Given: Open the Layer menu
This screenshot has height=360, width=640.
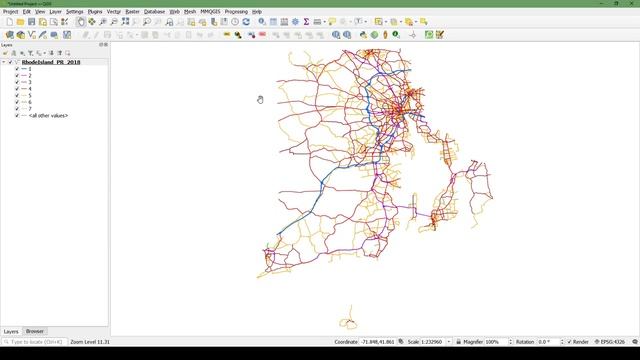Looking at the screenshot, I should (55, 12).
